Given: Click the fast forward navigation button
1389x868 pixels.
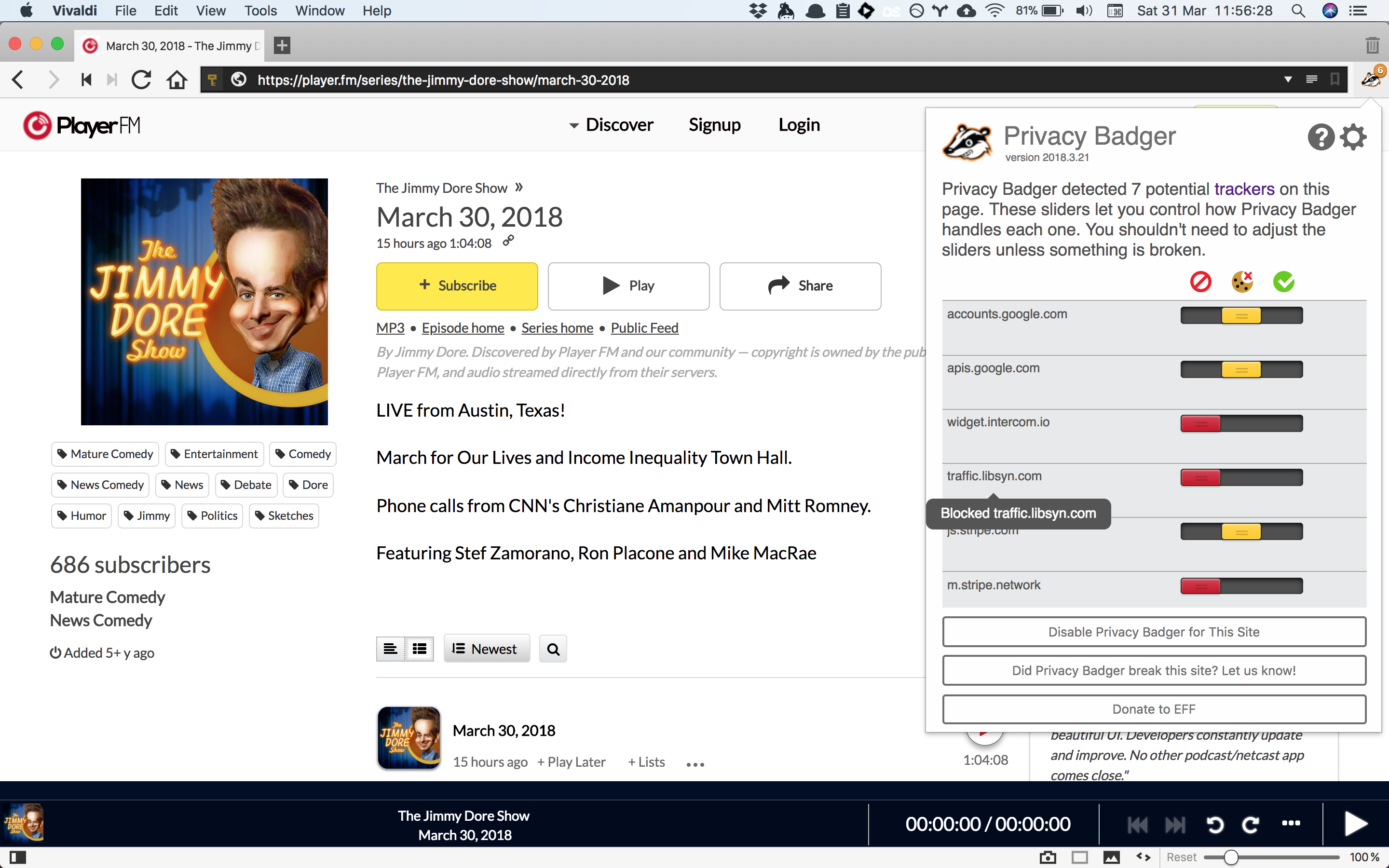Looking at the screenshot, I should (112, 80).
